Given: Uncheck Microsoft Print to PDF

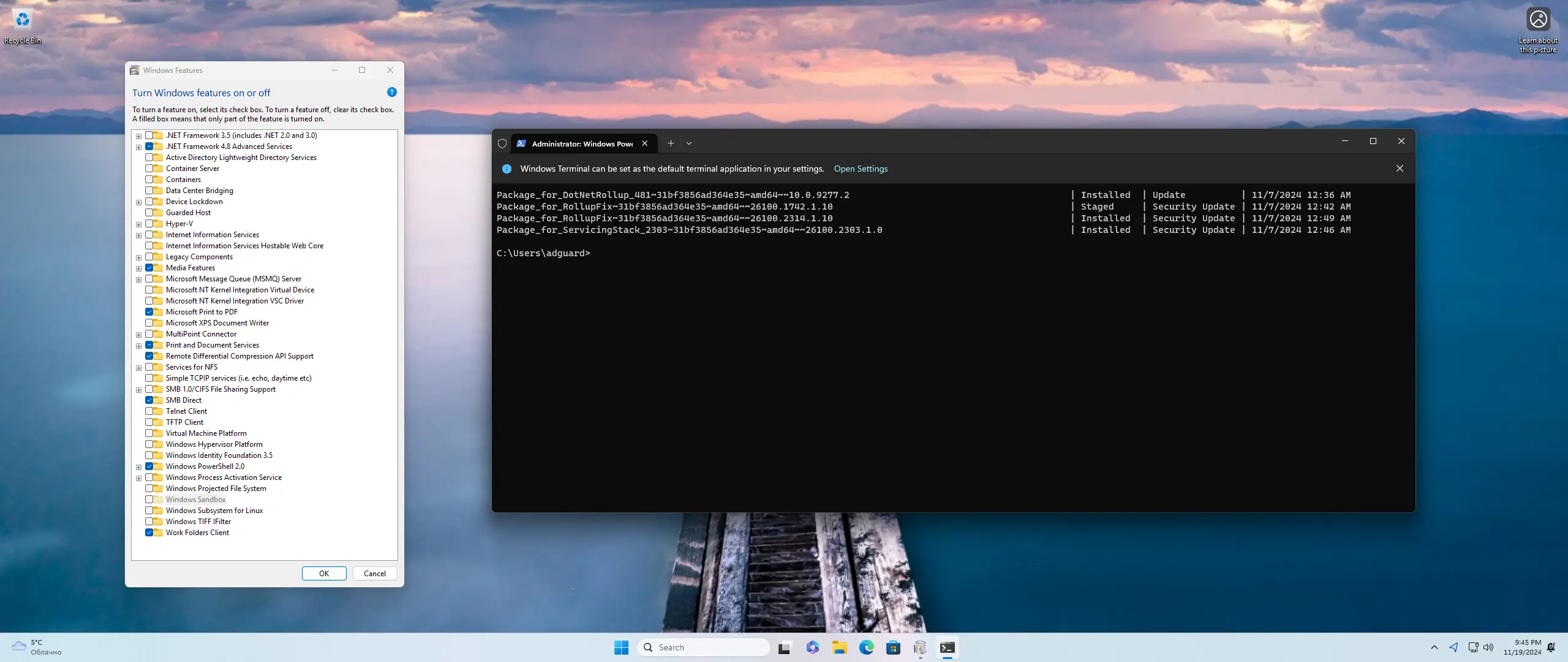Looking at the screenshot, I should [x=149, y=312].
